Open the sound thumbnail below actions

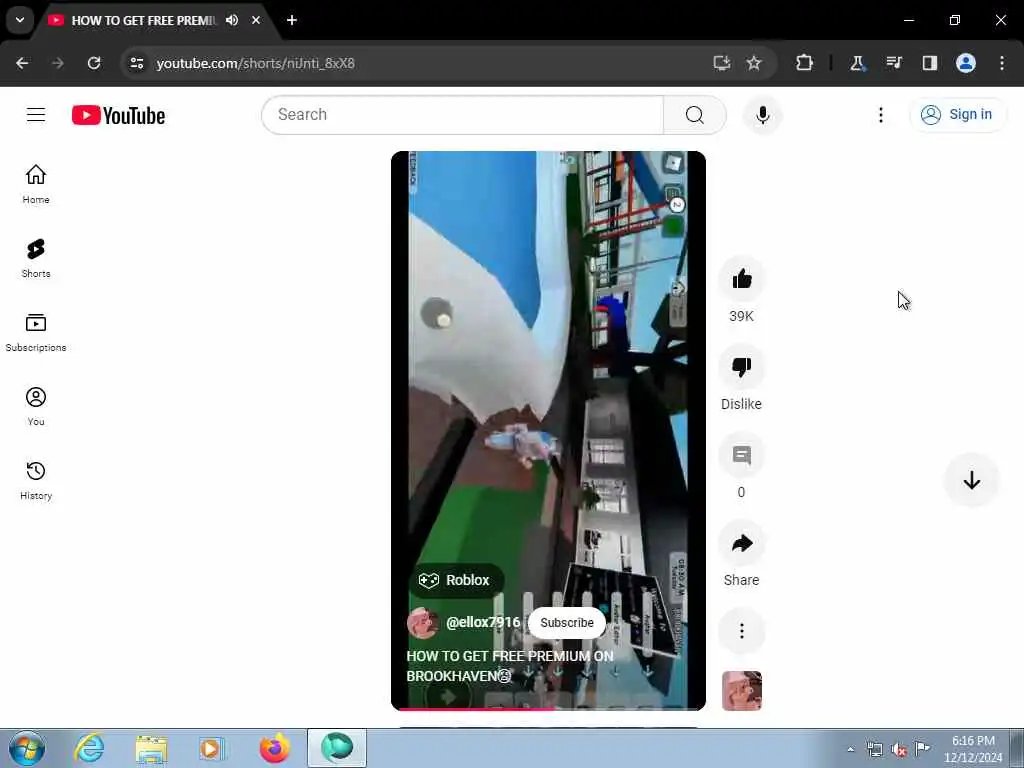click(x=741, y=691)
